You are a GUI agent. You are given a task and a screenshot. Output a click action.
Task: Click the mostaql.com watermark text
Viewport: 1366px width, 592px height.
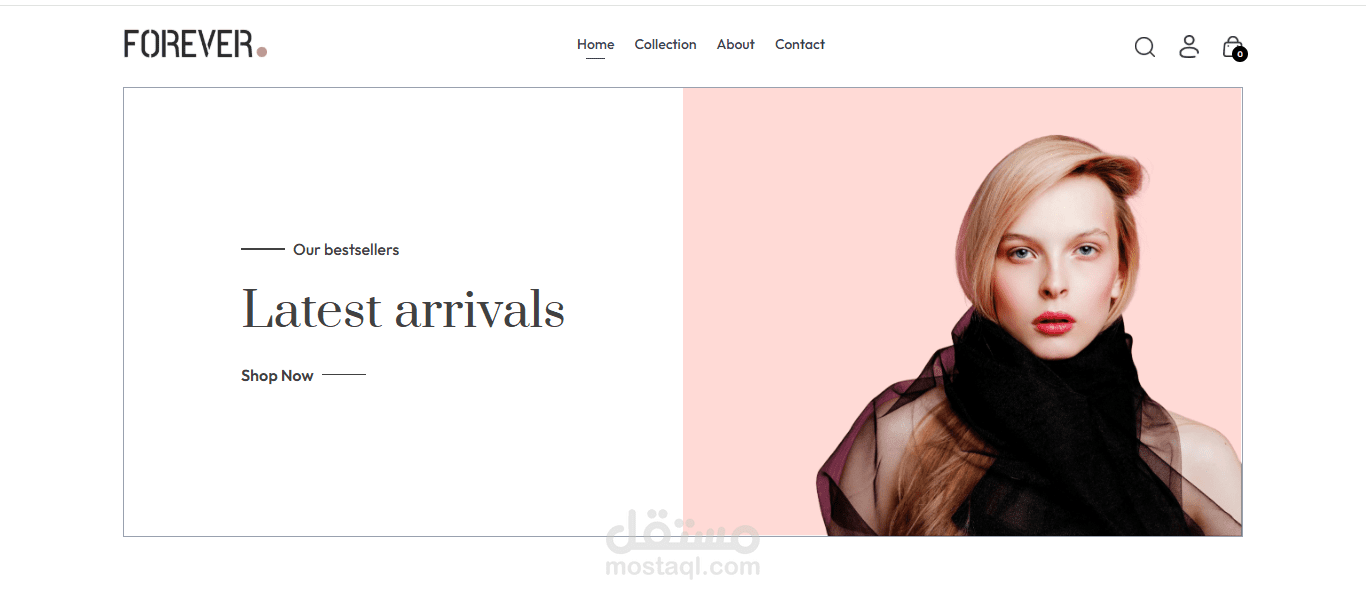click(x=683, y=568)
